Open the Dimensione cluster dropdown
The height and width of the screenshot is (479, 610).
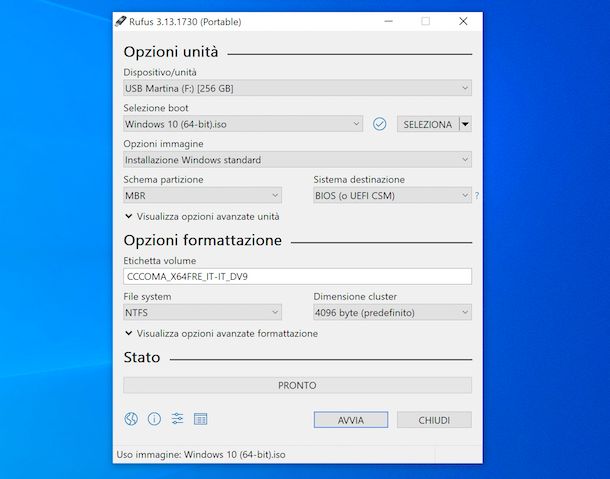(392, 312)
